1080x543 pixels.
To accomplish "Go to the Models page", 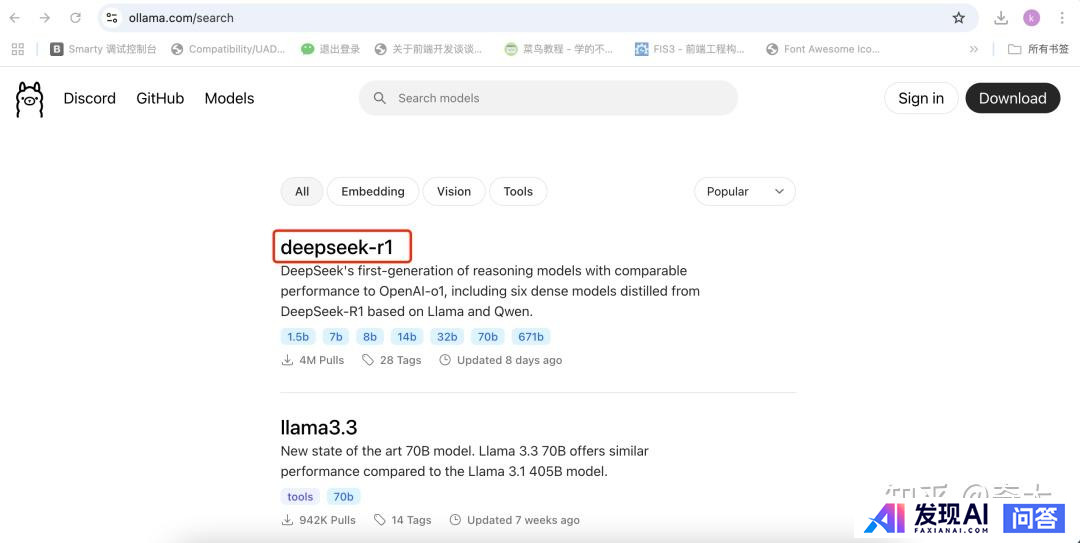I will 229,98.
